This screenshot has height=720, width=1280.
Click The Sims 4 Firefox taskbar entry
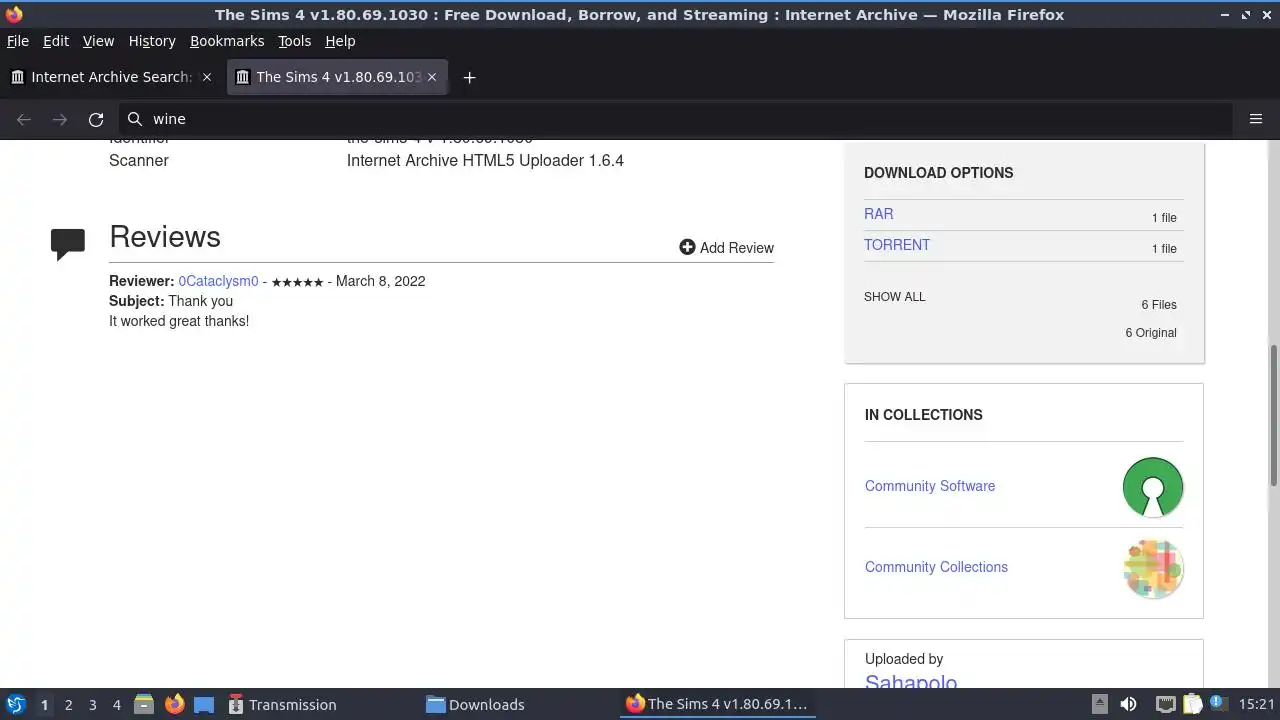[716, 704]
